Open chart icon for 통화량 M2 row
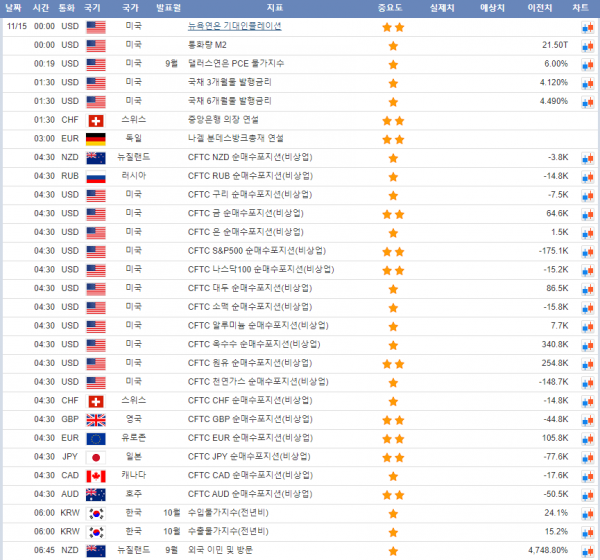This screenshot has height=560, width=600. 587,45
